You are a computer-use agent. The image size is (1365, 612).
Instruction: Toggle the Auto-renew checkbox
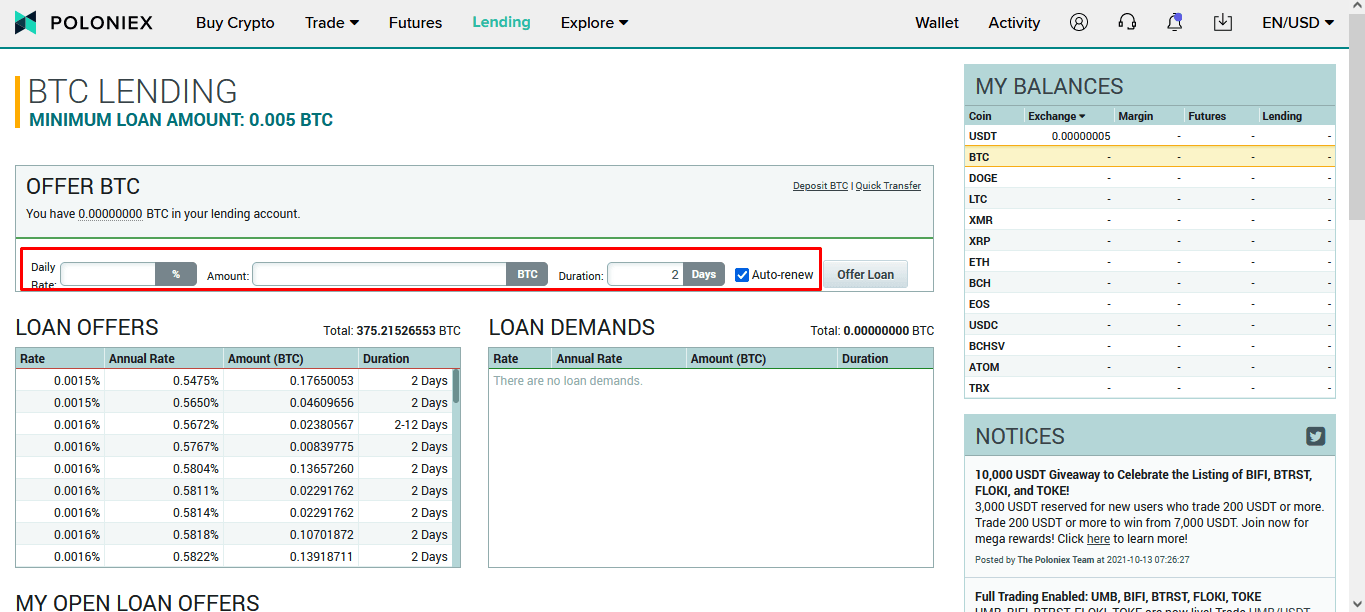742,275
